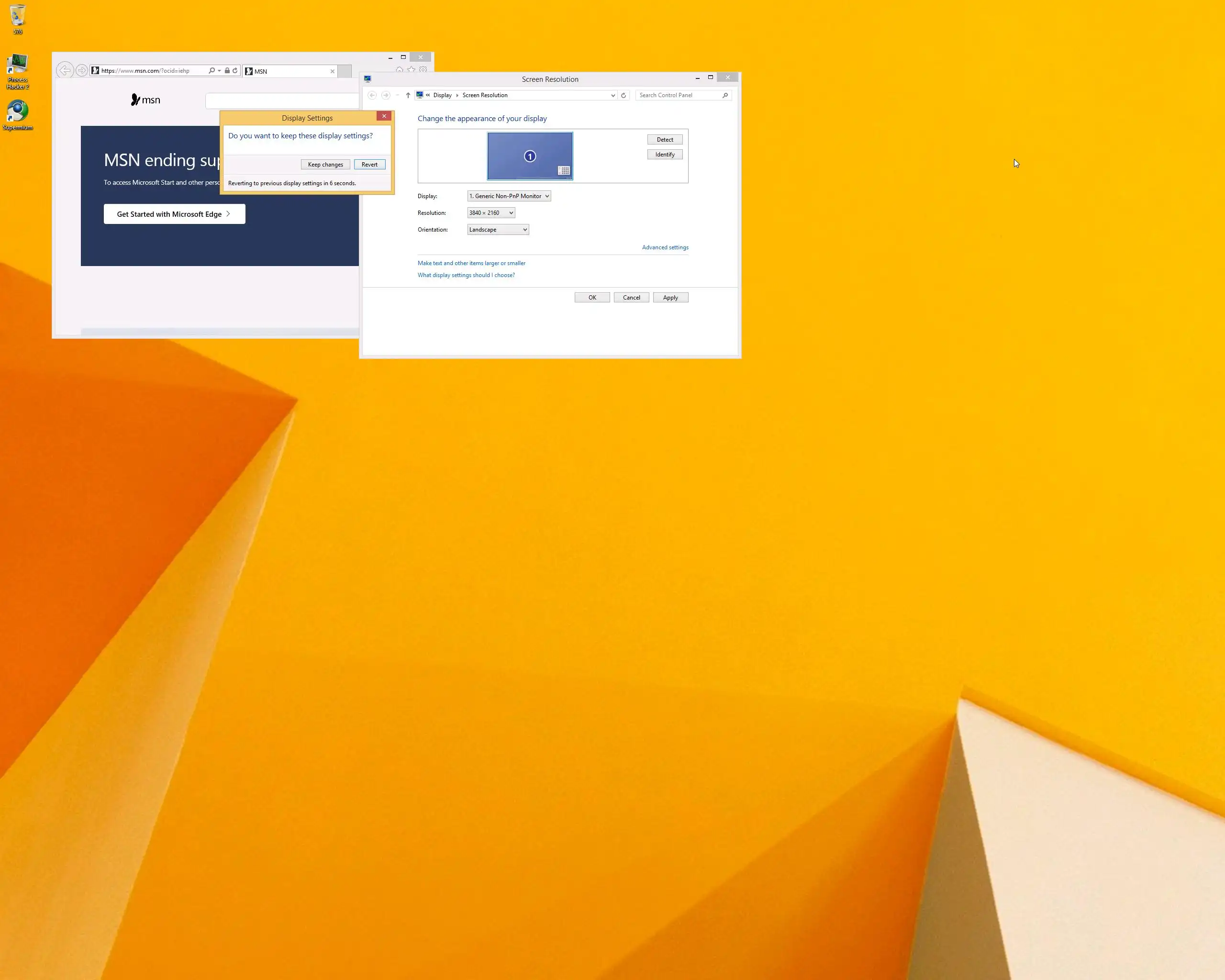1225x980 pixels.
Task: Refresh the MSN page in Internet Explorer
Action: (234, 70)
